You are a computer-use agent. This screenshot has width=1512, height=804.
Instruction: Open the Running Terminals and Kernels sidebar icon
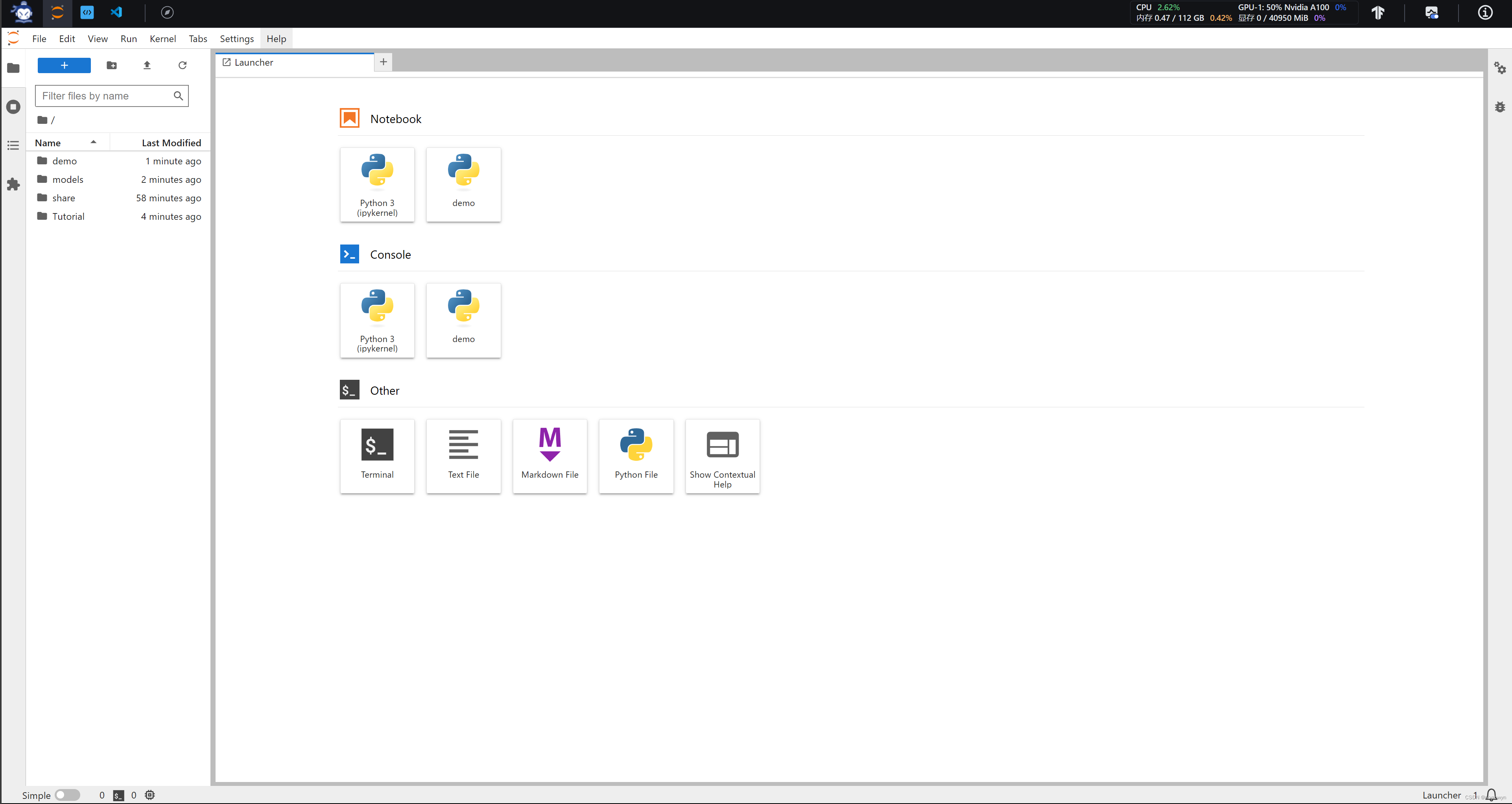pyautogui.click(x=13, y=107)
